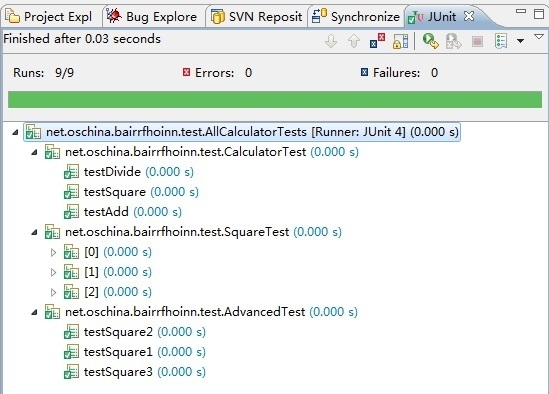Expand the [1] SquareTest parameter node
549x394 pixels.
pyautogui.click(x=53, y=272)
